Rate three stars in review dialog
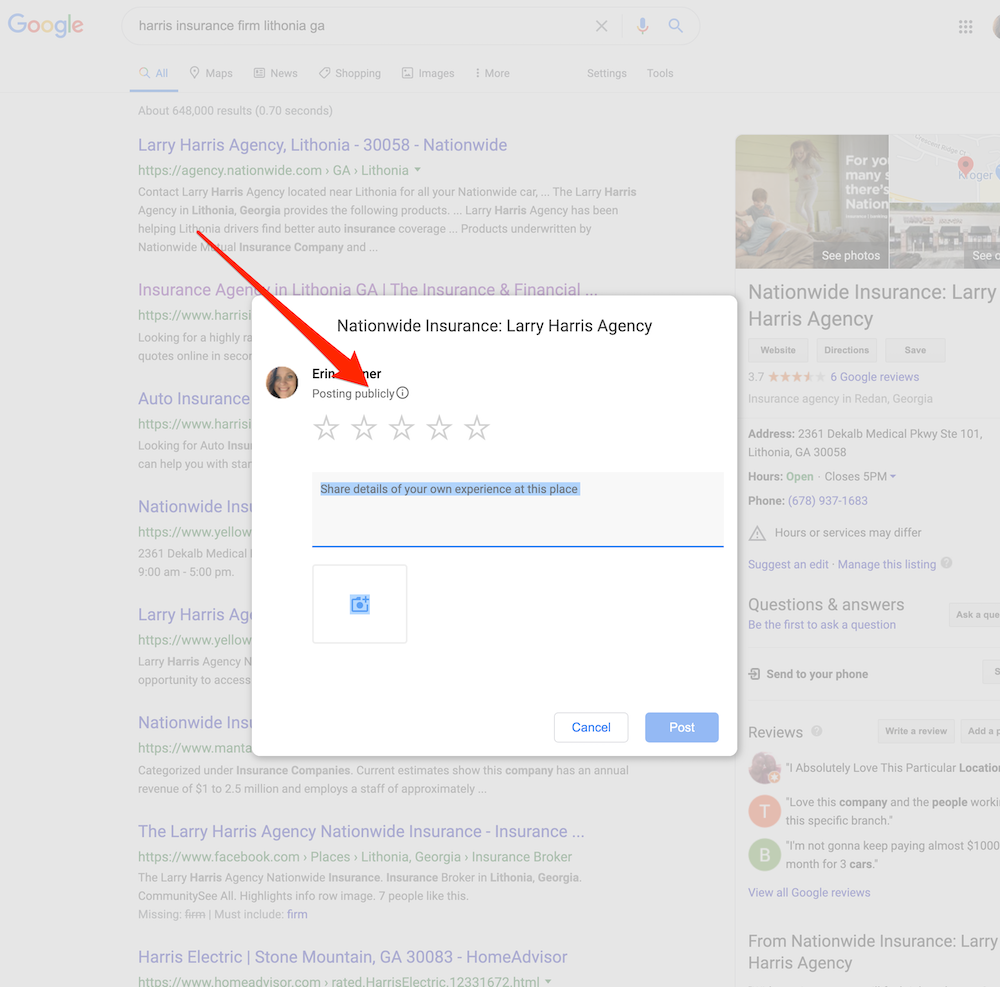Image resolution: width=1000 pixels, height=987 pixels. [x=401, y=428]
